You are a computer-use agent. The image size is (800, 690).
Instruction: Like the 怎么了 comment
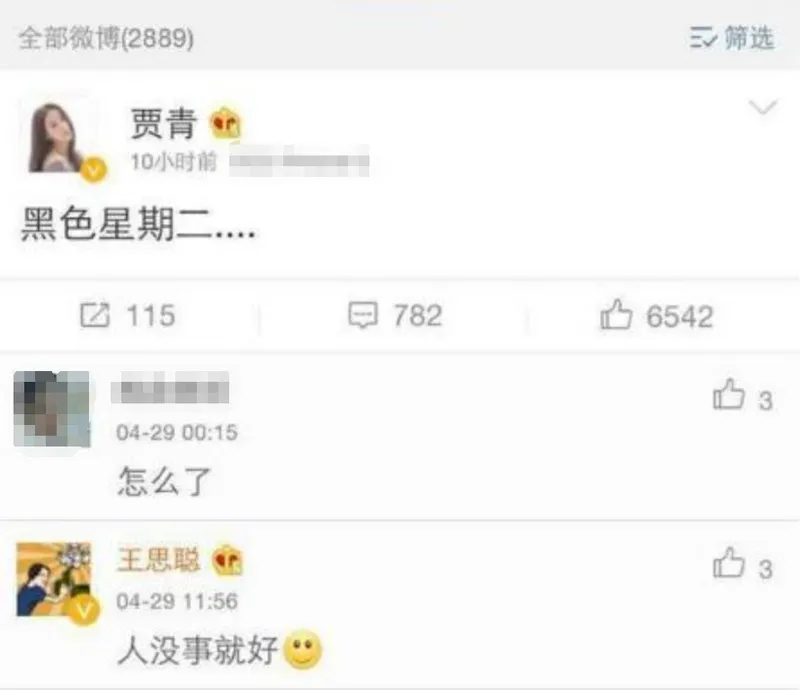pos(729,395)
